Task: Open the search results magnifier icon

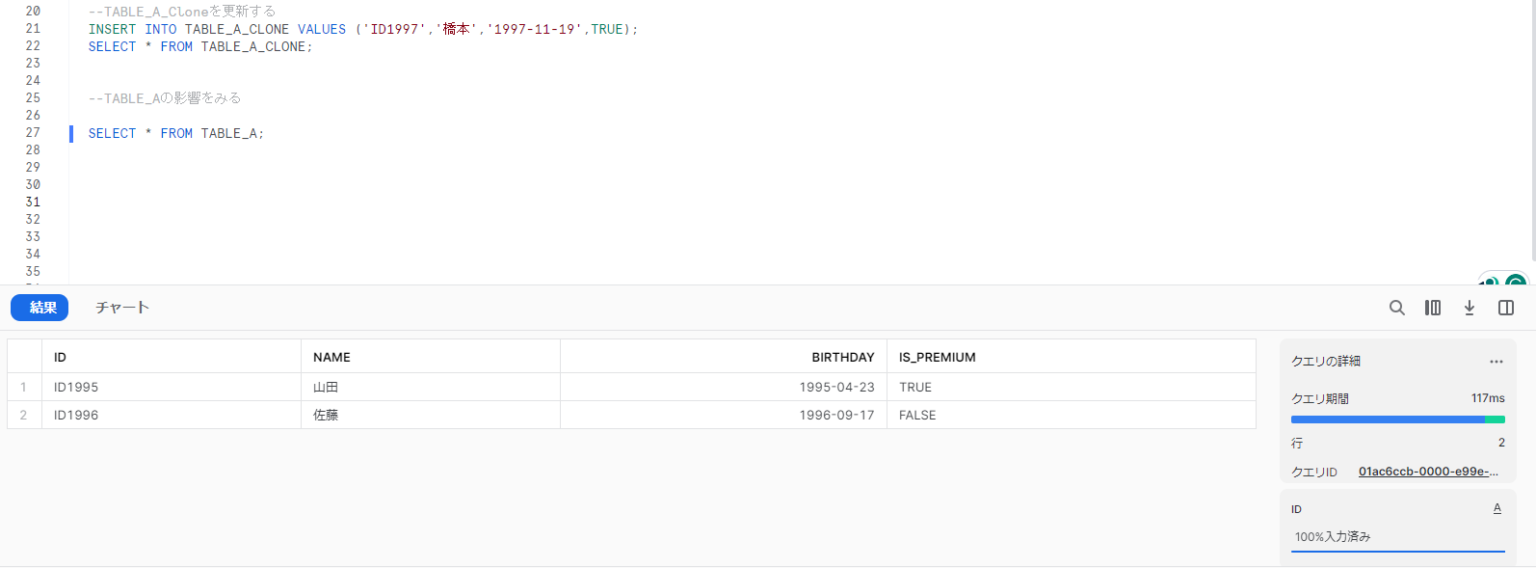Action: tap(1397, 308)
